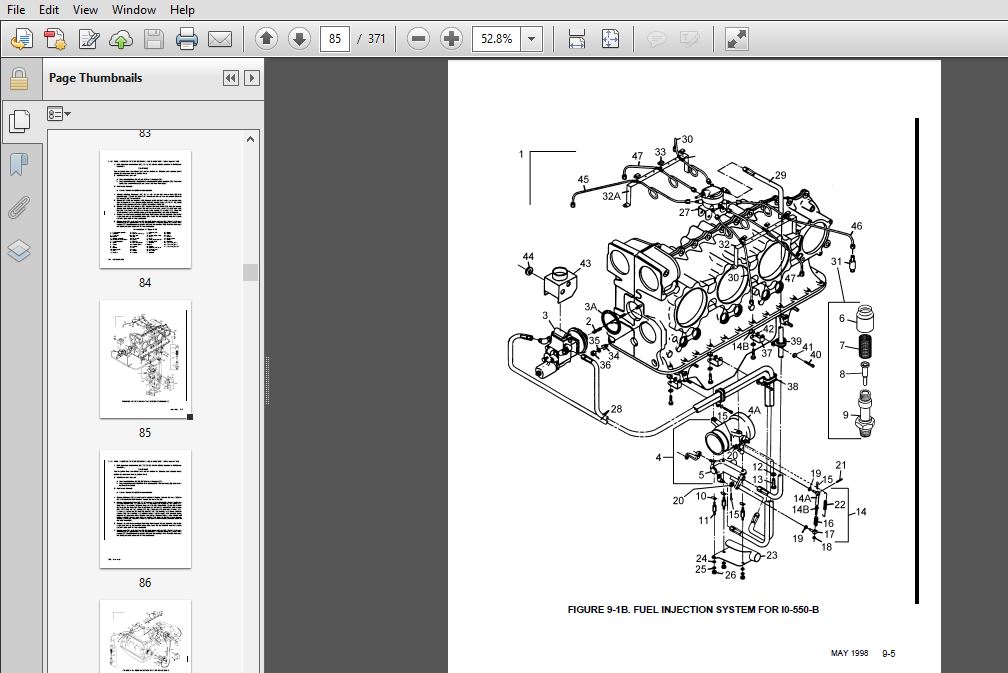Click the Add Comment speech bubble icon
Viewport: 1008px width, 673px height.
tap(656, 39)
